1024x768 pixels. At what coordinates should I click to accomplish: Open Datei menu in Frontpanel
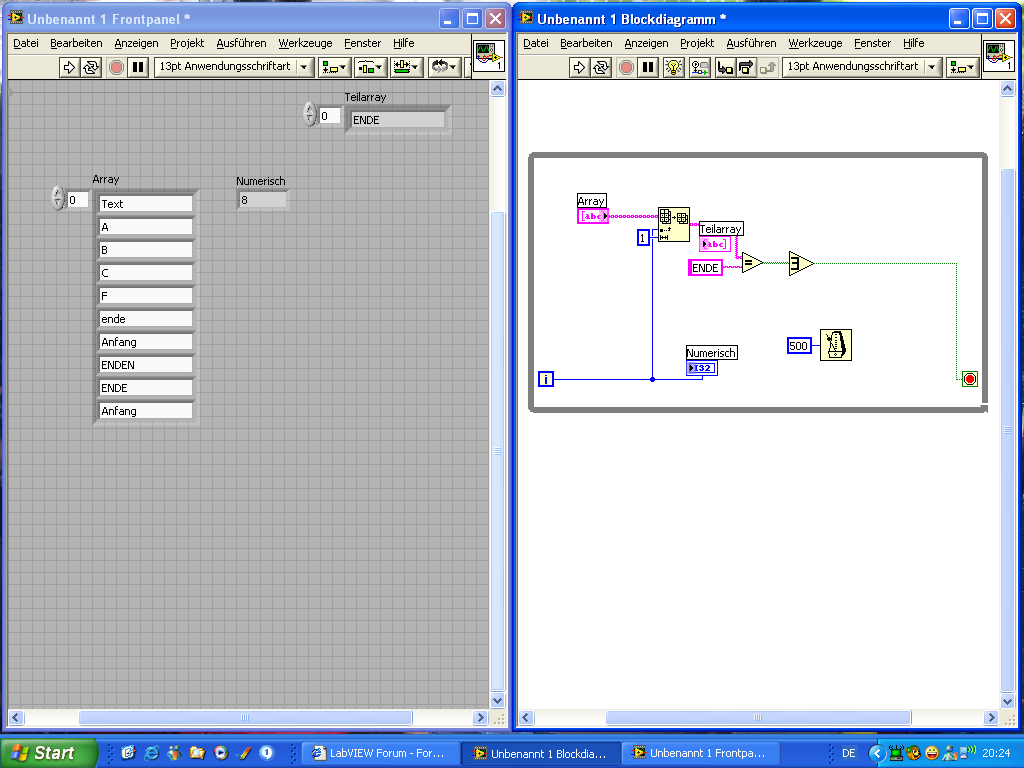pos(26,43)
